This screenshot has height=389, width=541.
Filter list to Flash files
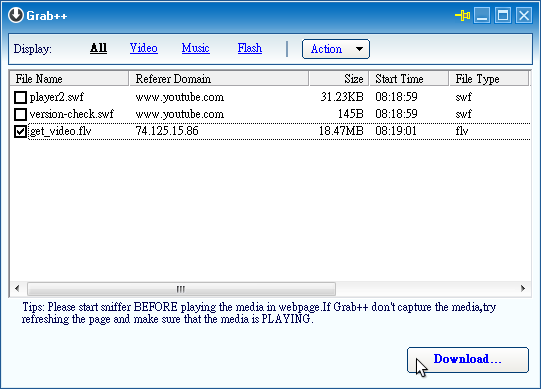pos(250,48)
